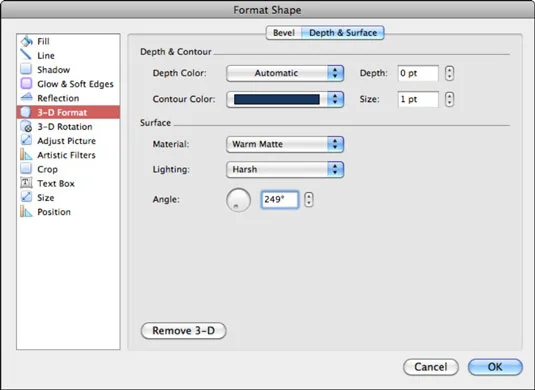The height and width of the screenshot is (390, 535).
Task: Switch to the Bevel tab
Action: click(284, 33)
